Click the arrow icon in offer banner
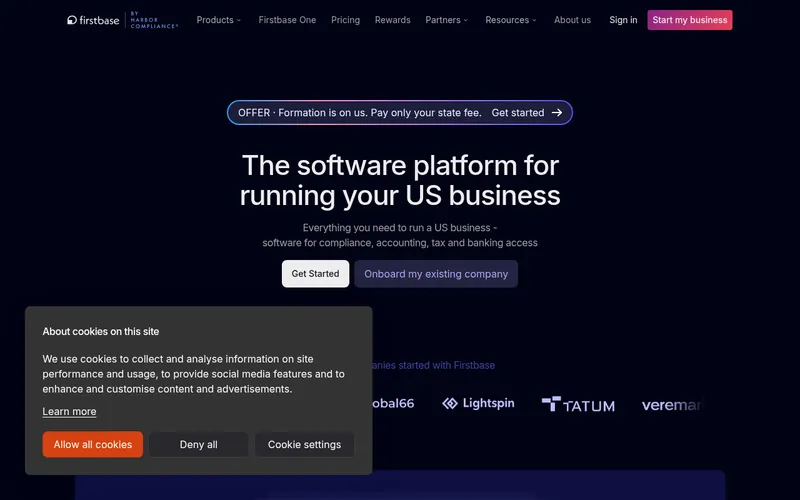Image resolution: width=800 pixels, height=500 pixels. [557, 113]
